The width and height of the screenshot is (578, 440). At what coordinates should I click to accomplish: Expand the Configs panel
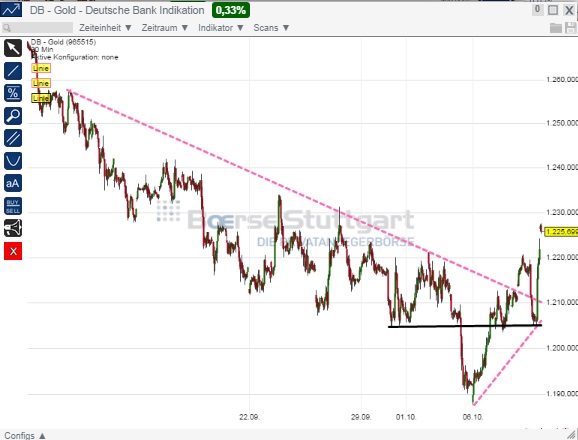(x=25, y=435)
